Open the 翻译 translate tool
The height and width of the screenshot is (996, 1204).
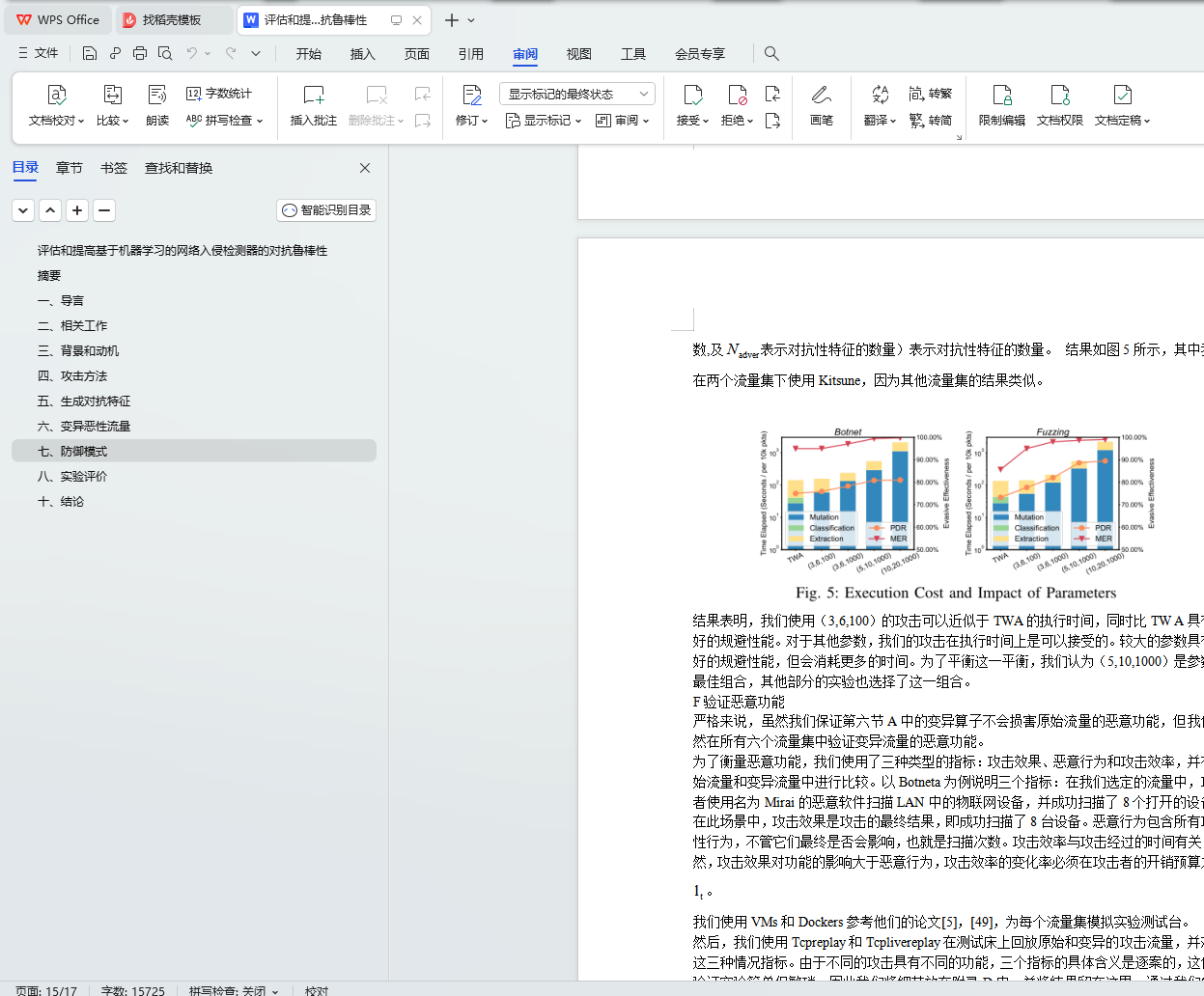(880, 106)
